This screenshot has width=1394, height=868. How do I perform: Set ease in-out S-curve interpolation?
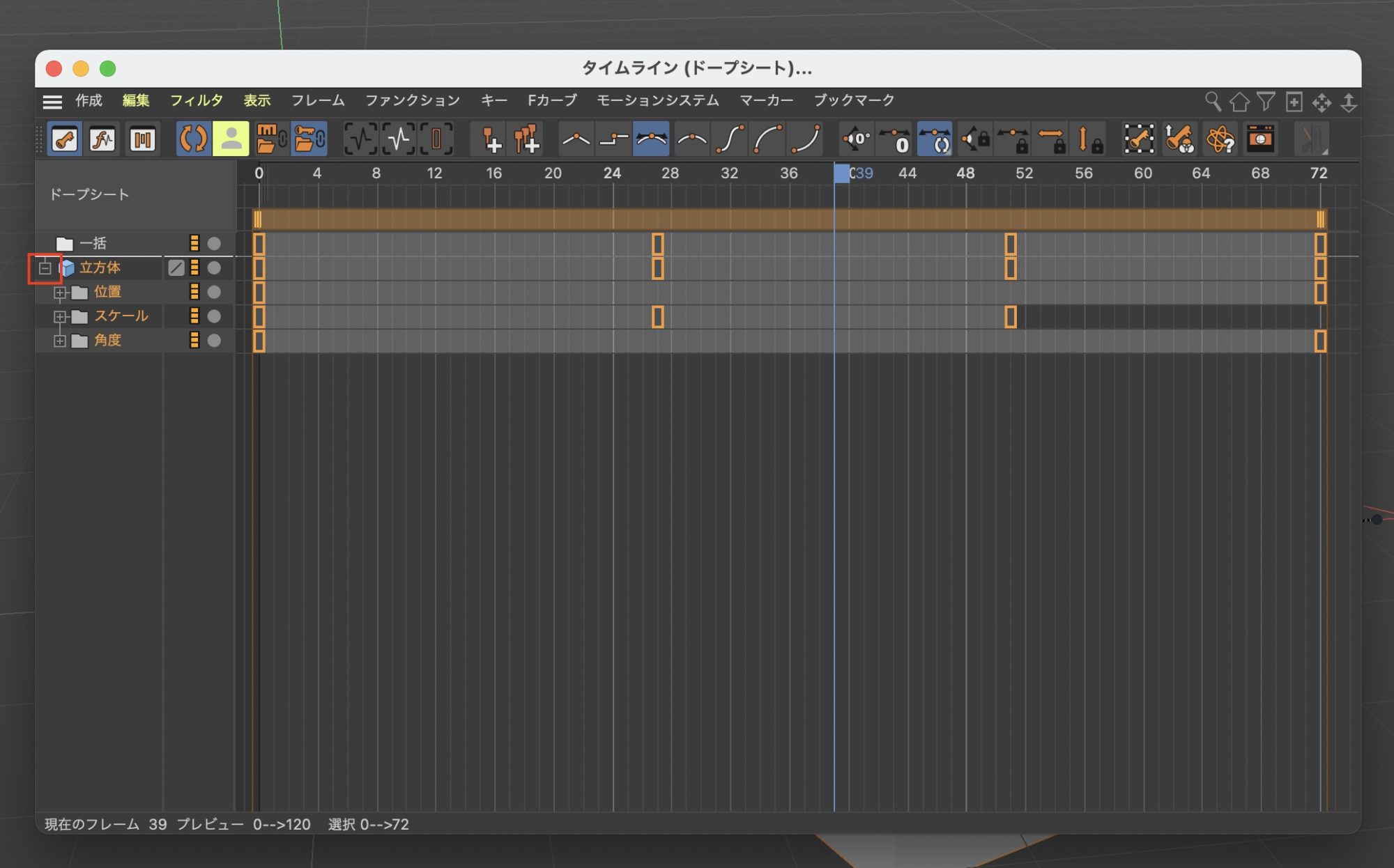(730, 139)
